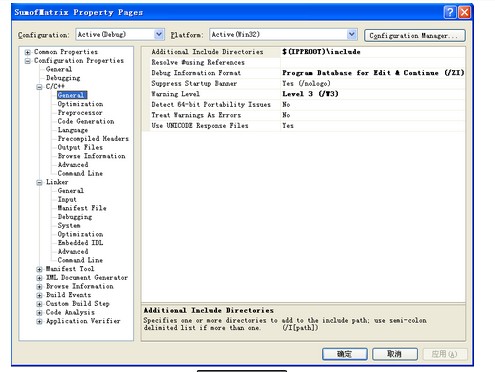The image size is (495, 372).
Task: Select the Code Analysis label
Action: coord(70,312)
